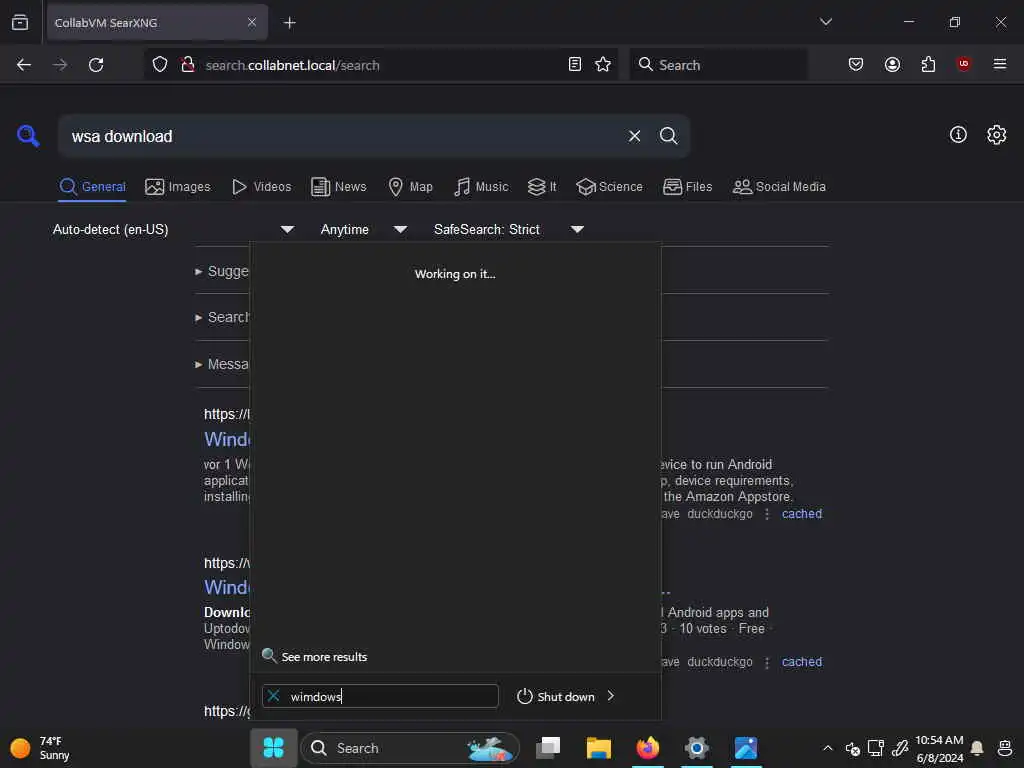Screen dimensions: 1024x768
Task: Bookmark this page with star
Action: click(603, 64)
